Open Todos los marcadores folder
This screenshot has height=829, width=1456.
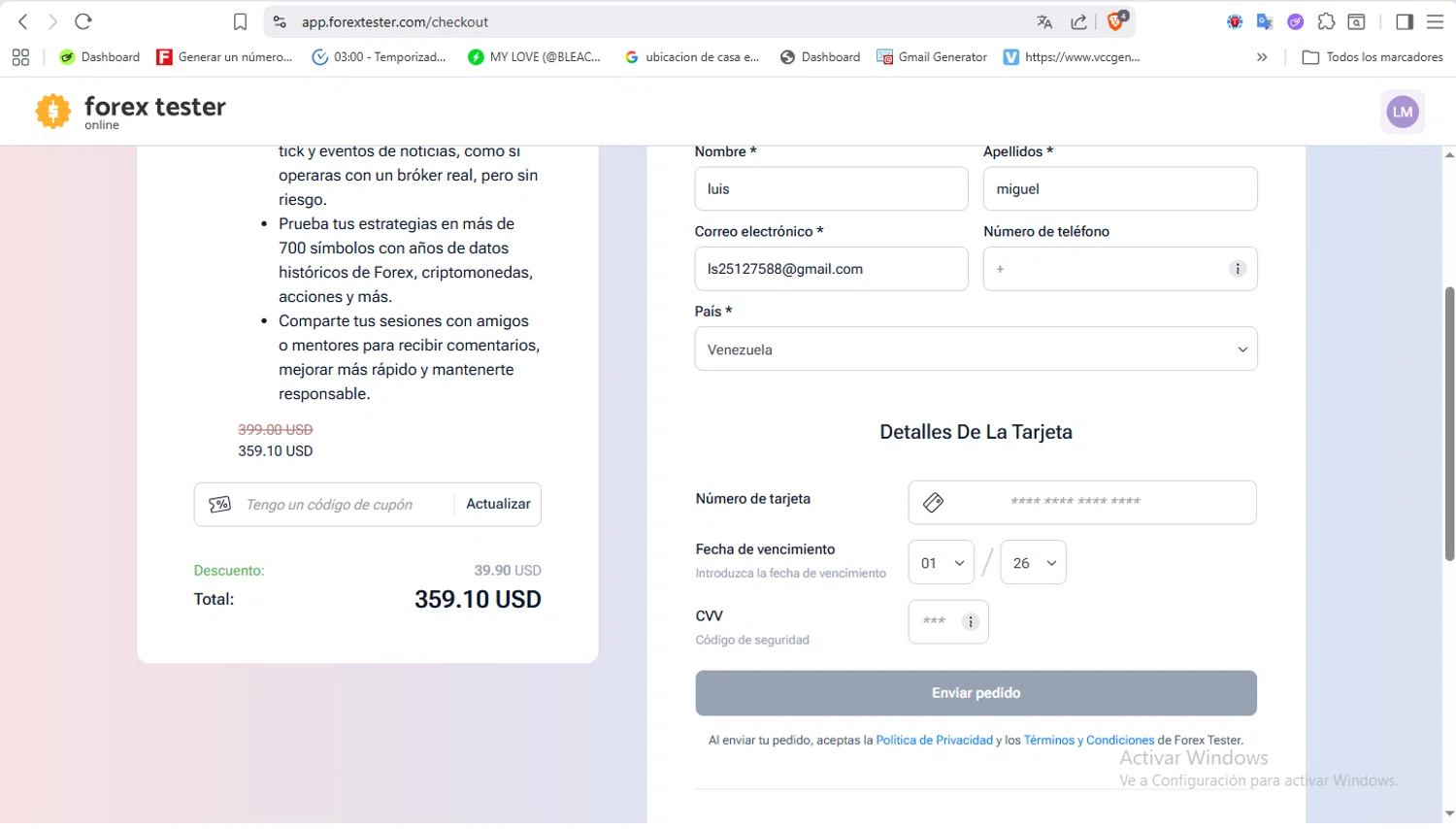(x=1373, y=57)
